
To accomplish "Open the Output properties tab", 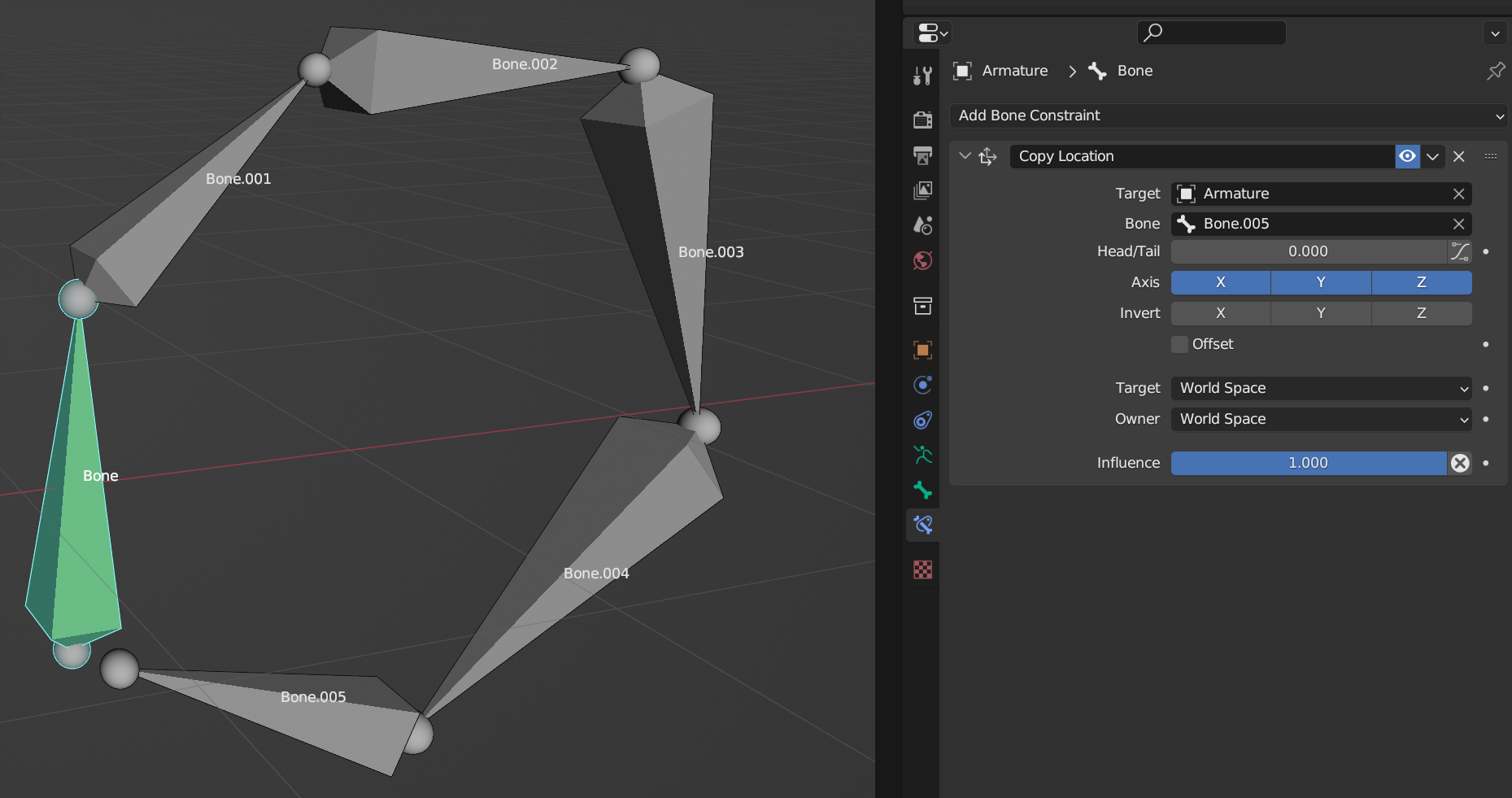I will point(922,155).
